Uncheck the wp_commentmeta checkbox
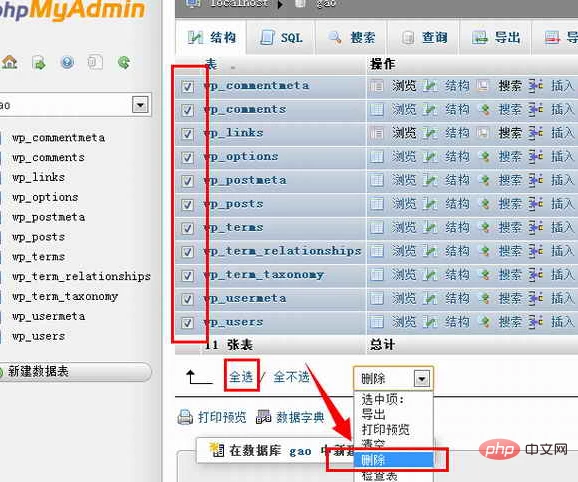The width and height of the screenshot is (578, 482). pos(188,87)
